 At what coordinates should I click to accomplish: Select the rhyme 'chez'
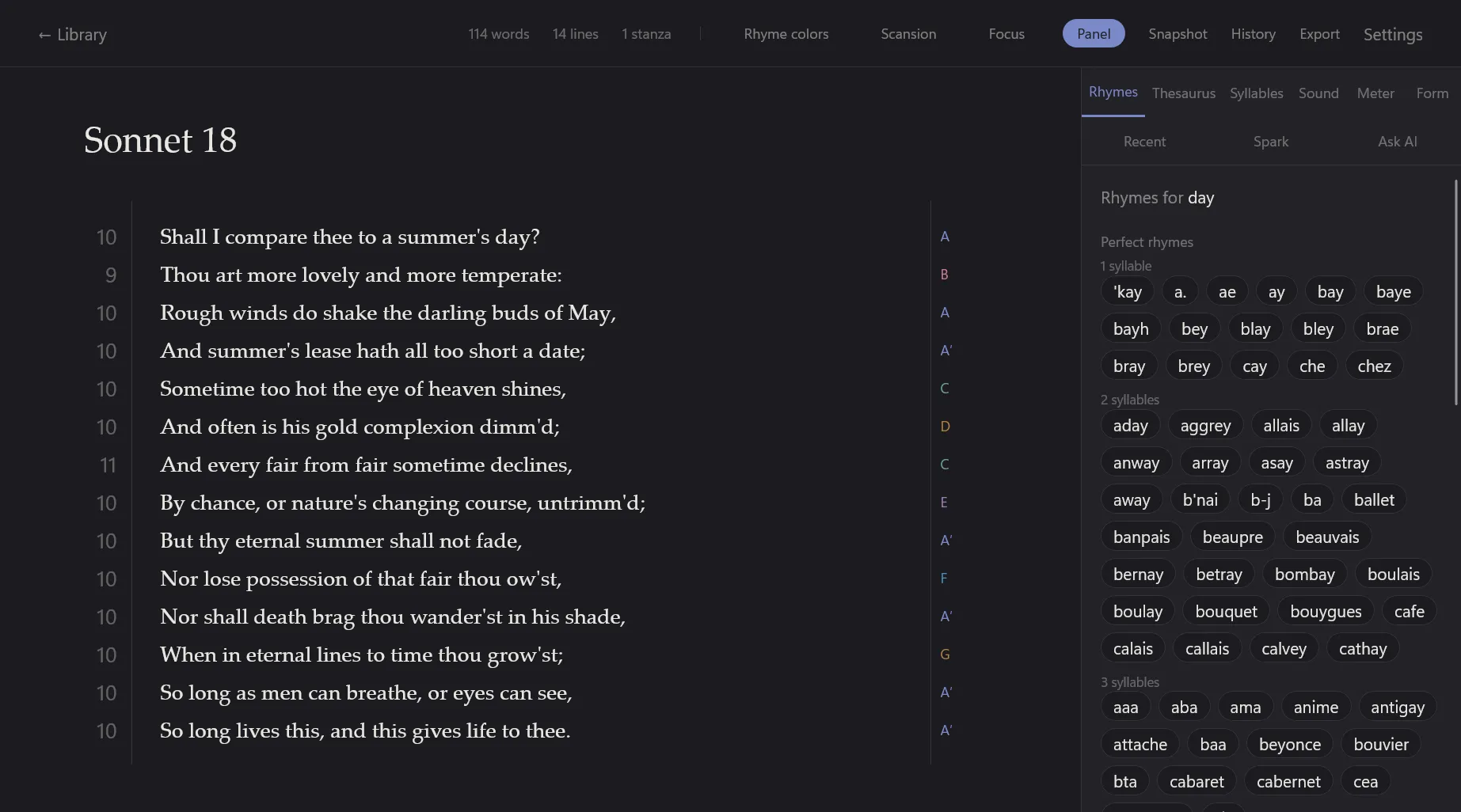[x=1374, y=366]
